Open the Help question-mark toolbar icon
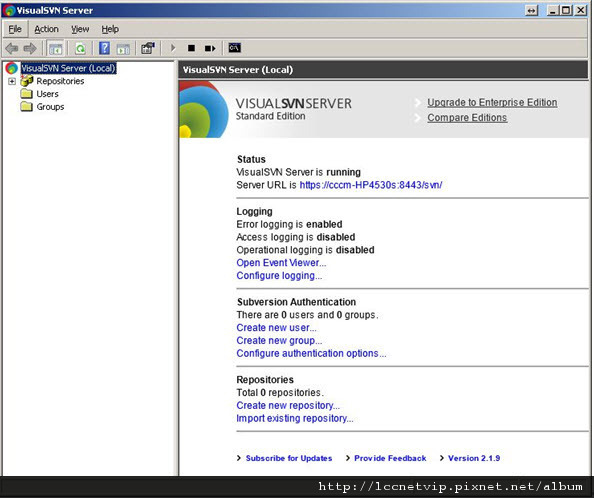The width and height of the screenshot is (594, 498). (x=104, y=48)
